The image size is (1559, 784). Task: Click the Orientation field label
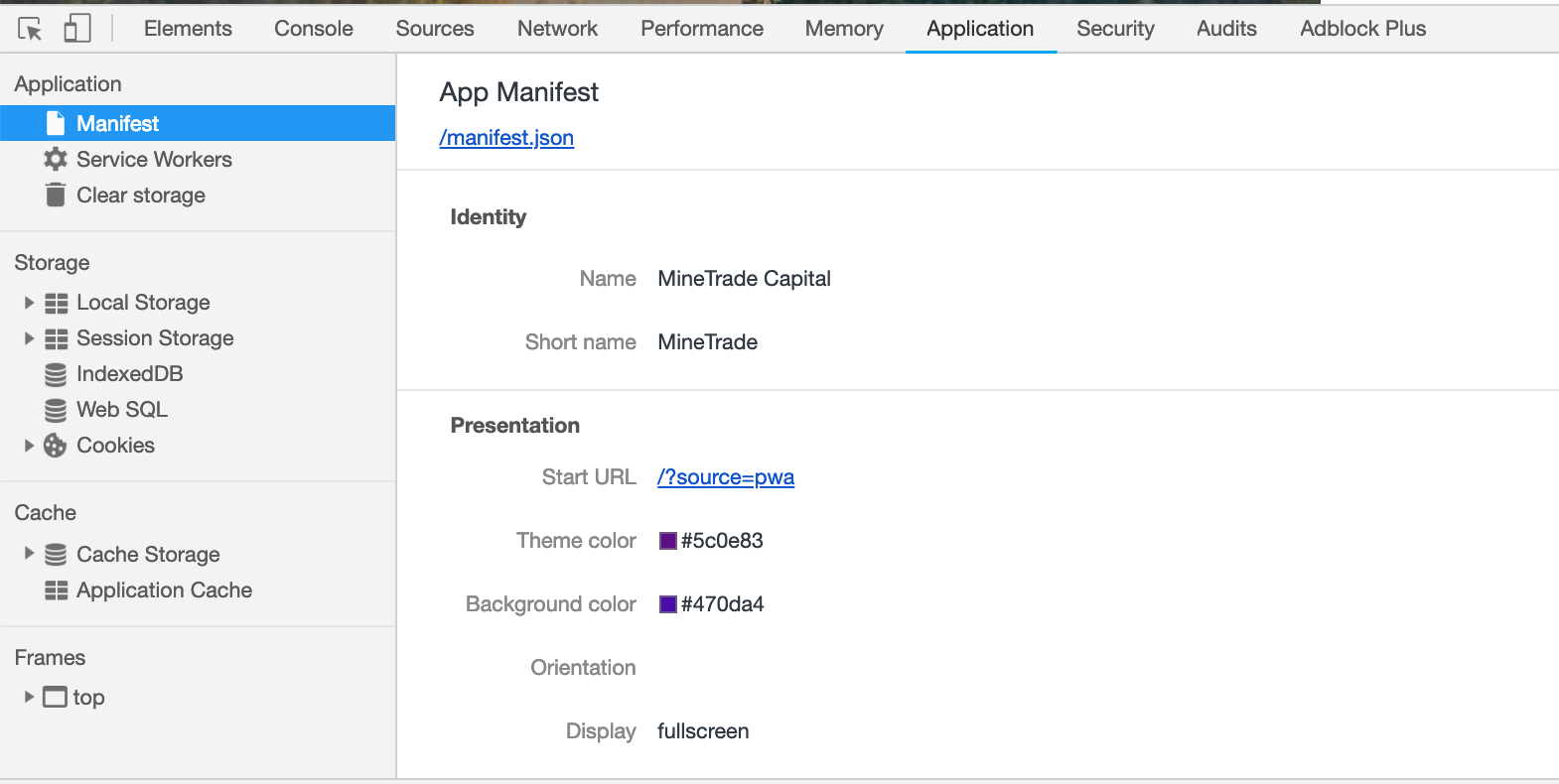[x=583, y=668]
